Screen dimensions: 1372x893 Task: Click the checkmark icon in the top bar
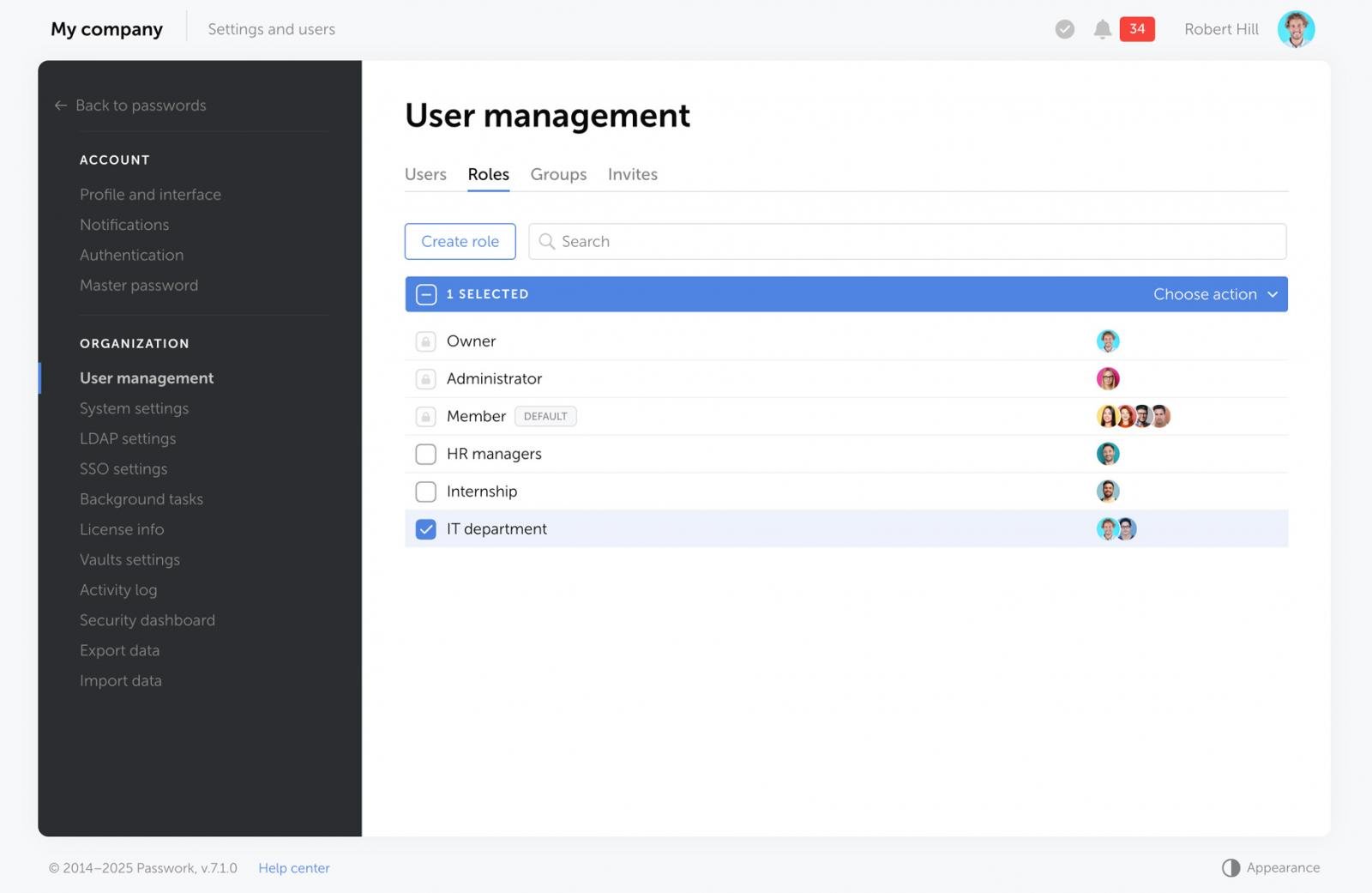click(1063, 28)
